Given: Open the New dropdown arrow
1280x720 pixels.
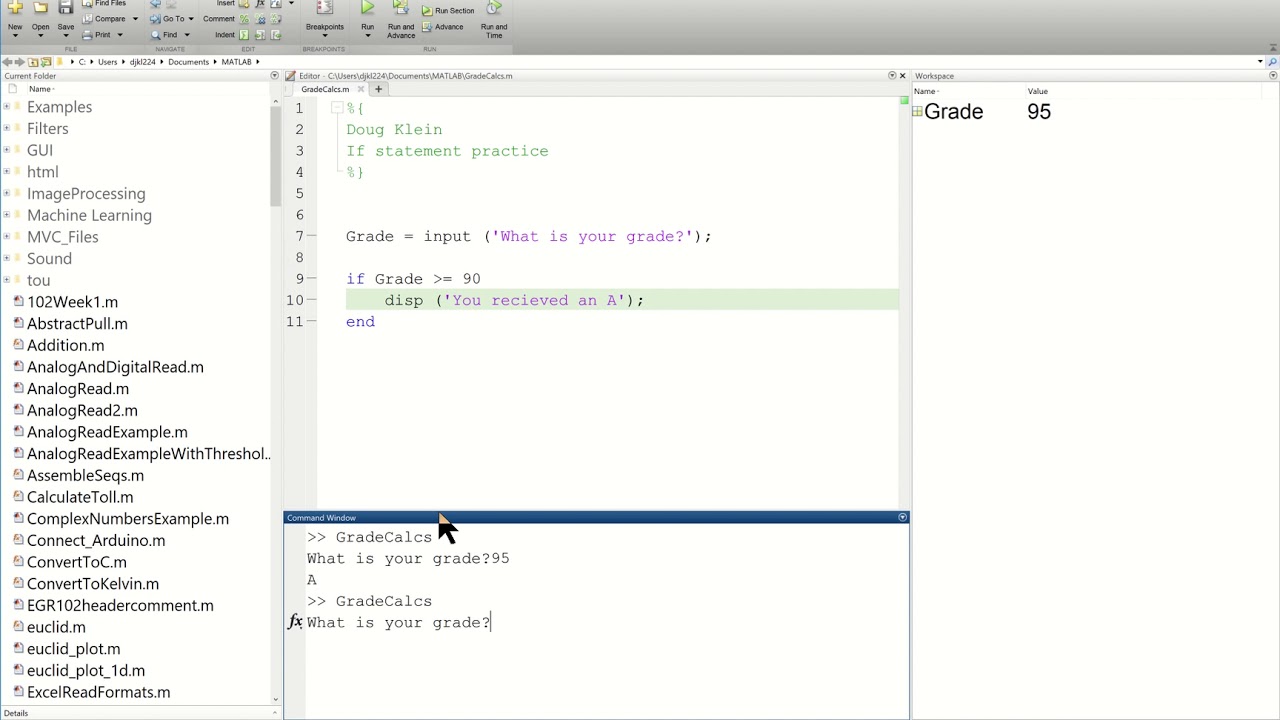Looking at the screenshot, I should pos(15,36).
